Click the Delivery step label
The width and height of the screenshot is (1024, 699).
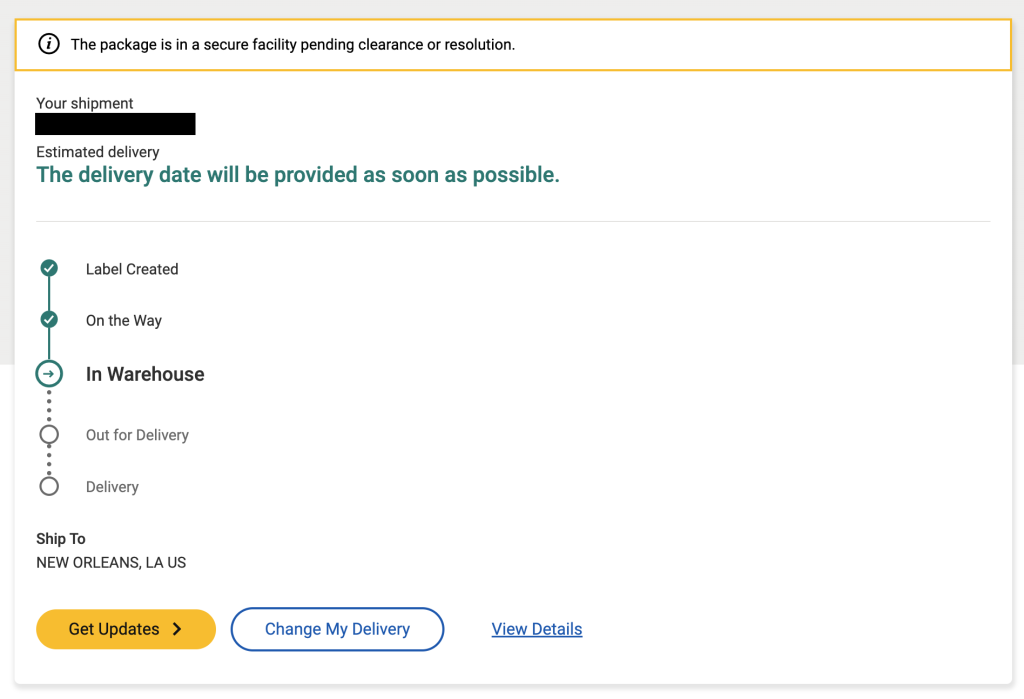(112, 487)
